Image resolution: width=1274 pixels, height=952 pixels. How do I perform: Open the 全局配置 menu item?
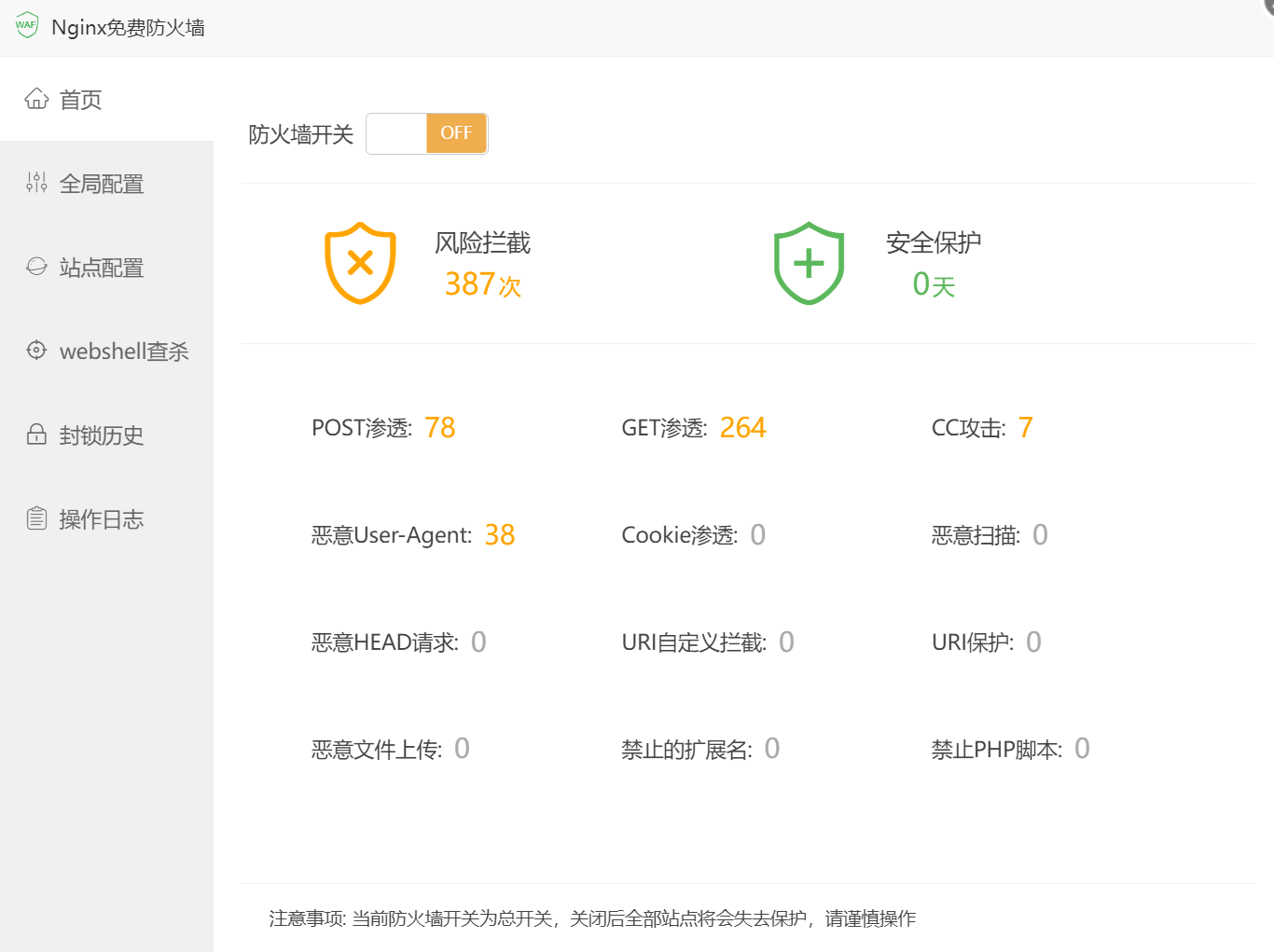[x=106, y=183]
